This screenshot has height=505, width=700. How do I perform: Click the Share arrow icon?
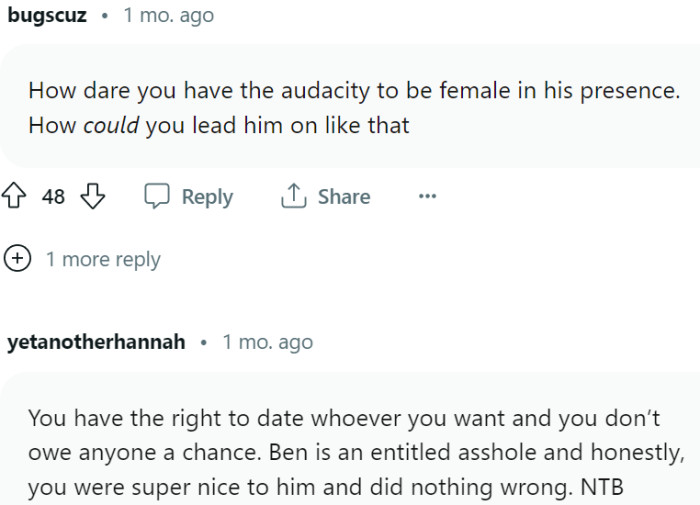(x=293, y=197)
